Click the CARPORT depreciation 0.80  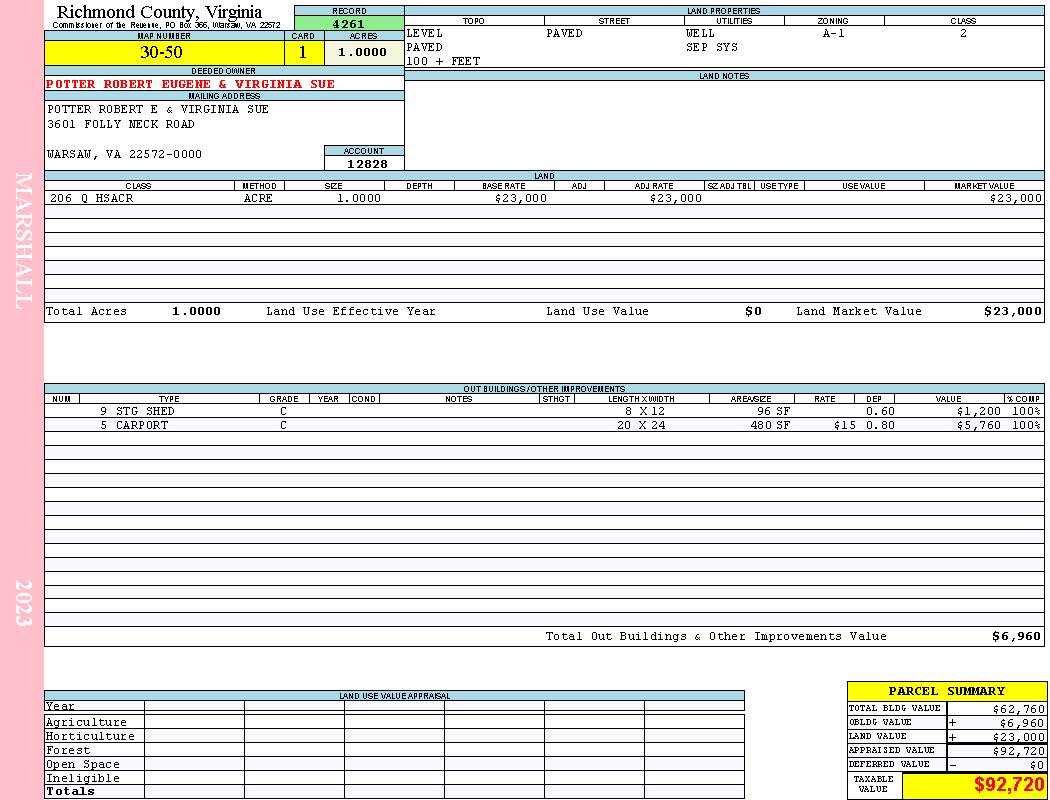click(880, 425)
